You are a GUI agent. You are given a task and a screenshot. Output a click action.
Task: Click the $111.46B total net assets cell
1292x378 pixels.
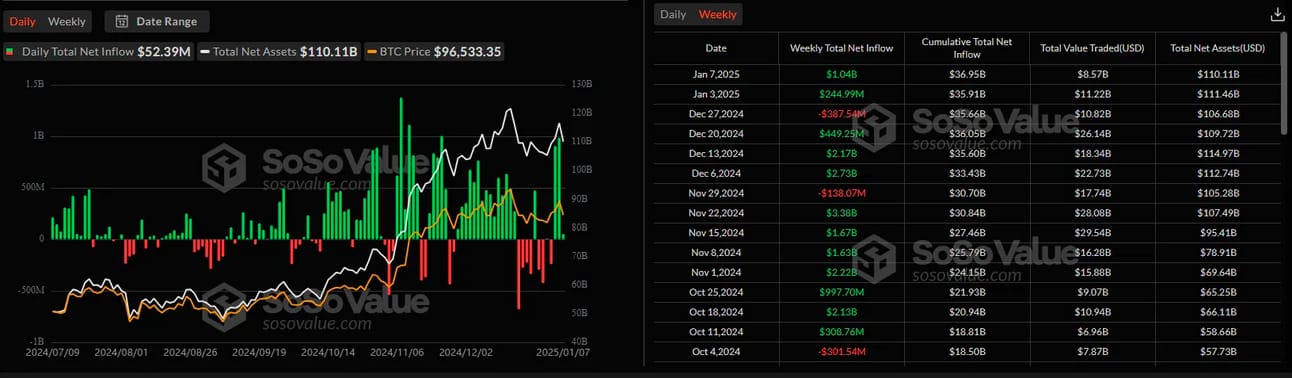pos(1217,94)
